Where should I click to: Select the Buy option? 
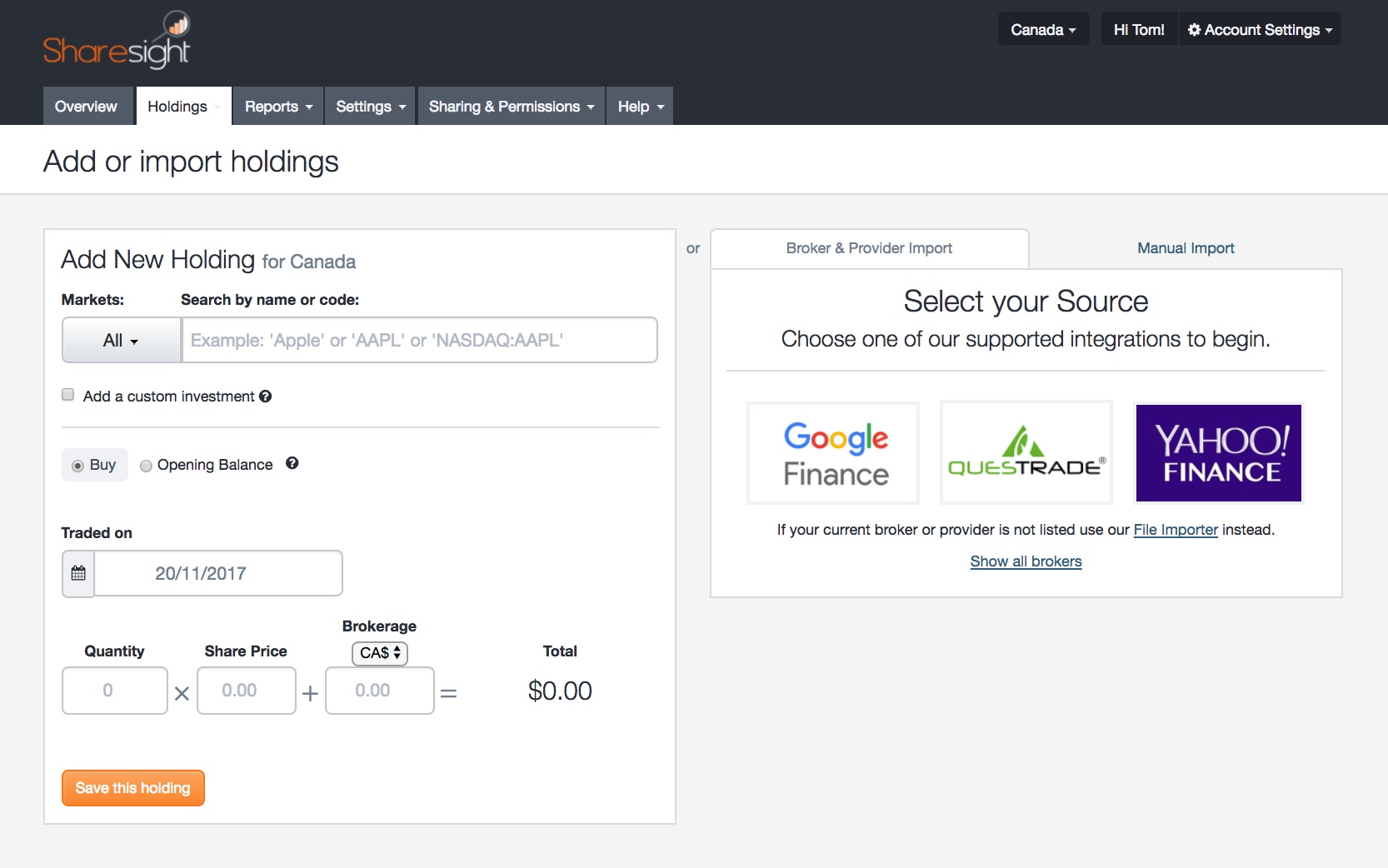(x=77, y=466)
